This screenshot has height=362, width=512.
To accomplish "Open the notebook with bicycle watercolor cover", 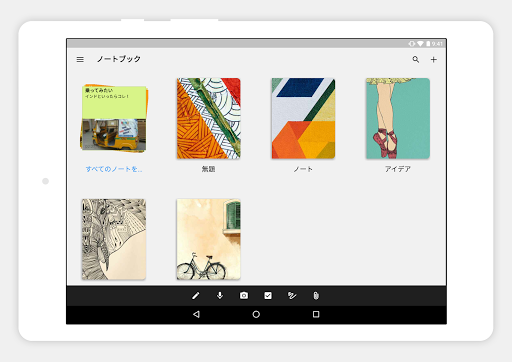I will click(x=209, y=239).
